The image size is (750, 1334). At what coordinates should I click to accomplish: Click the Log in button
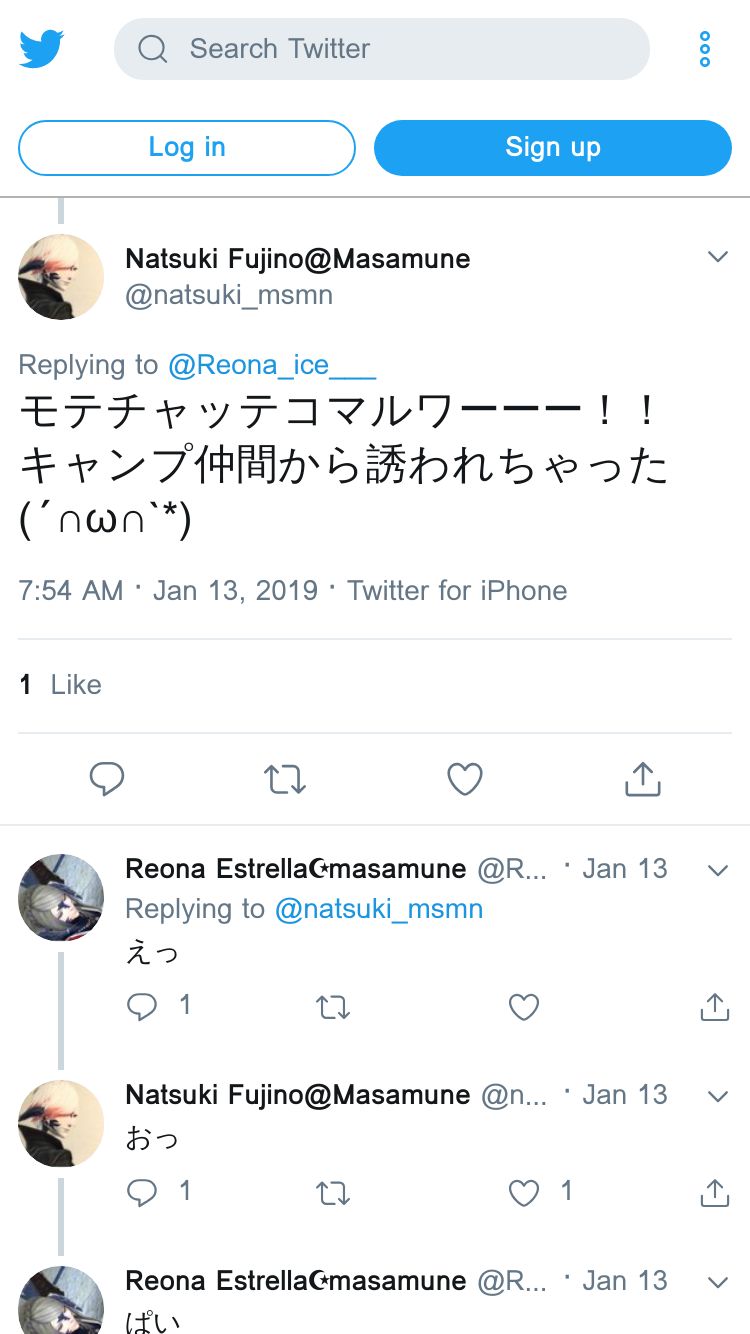187,148
